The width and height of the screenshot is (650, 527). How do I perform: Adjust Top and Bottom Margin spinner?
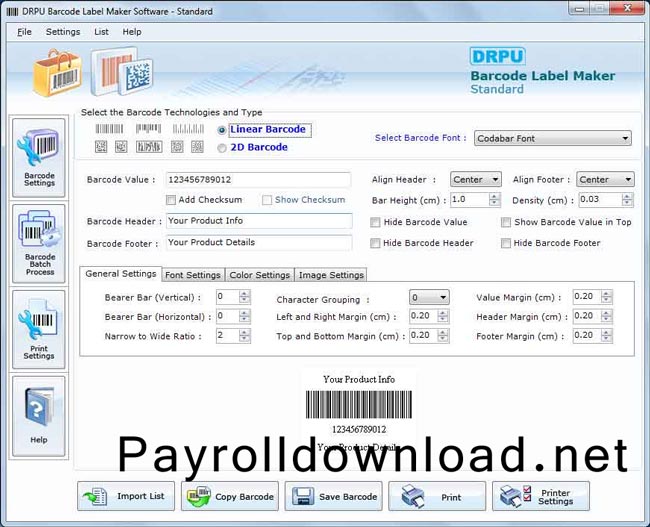(443, 336)
